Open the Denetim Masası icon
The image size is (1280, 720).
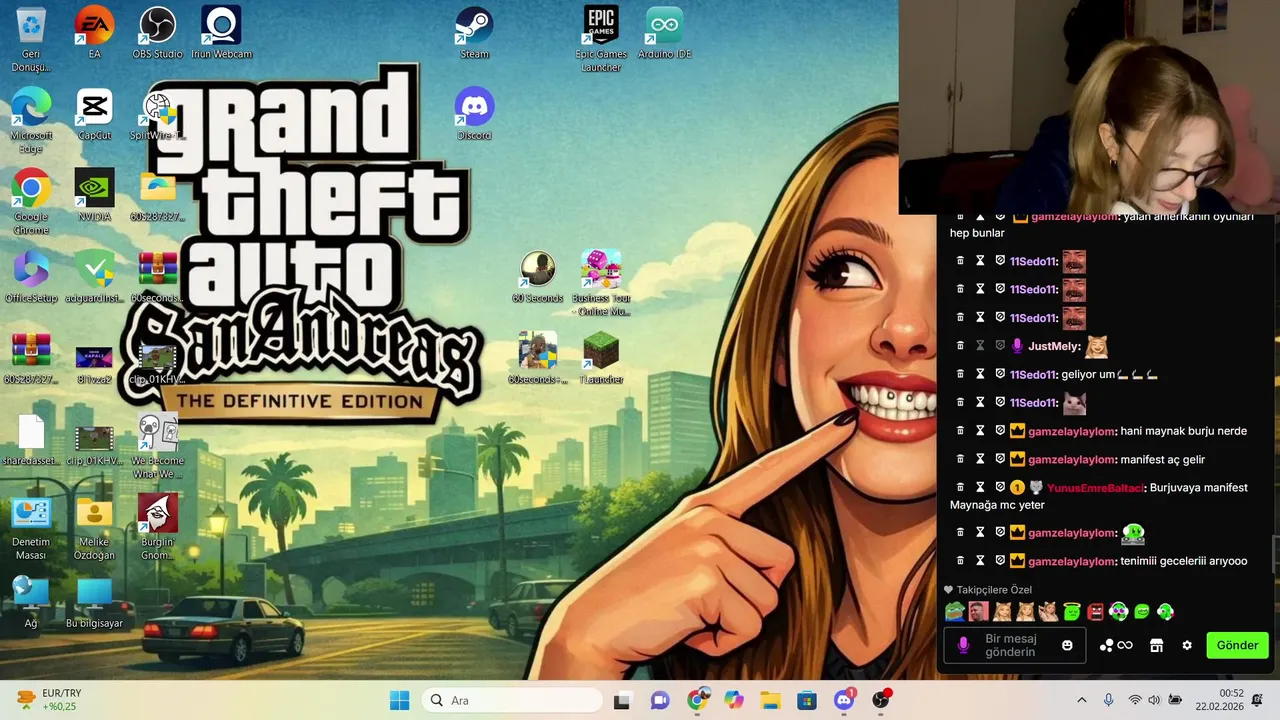point(31,527)
